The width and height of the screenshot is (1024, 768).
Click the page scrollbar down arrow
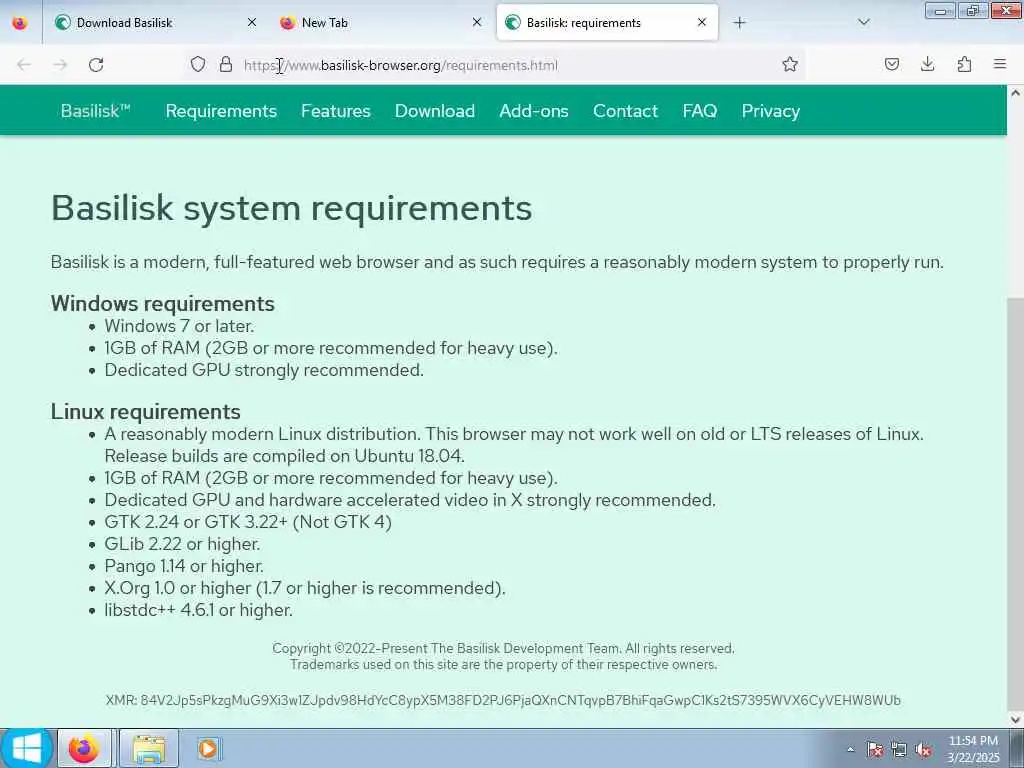click(x=1016, y=720)
